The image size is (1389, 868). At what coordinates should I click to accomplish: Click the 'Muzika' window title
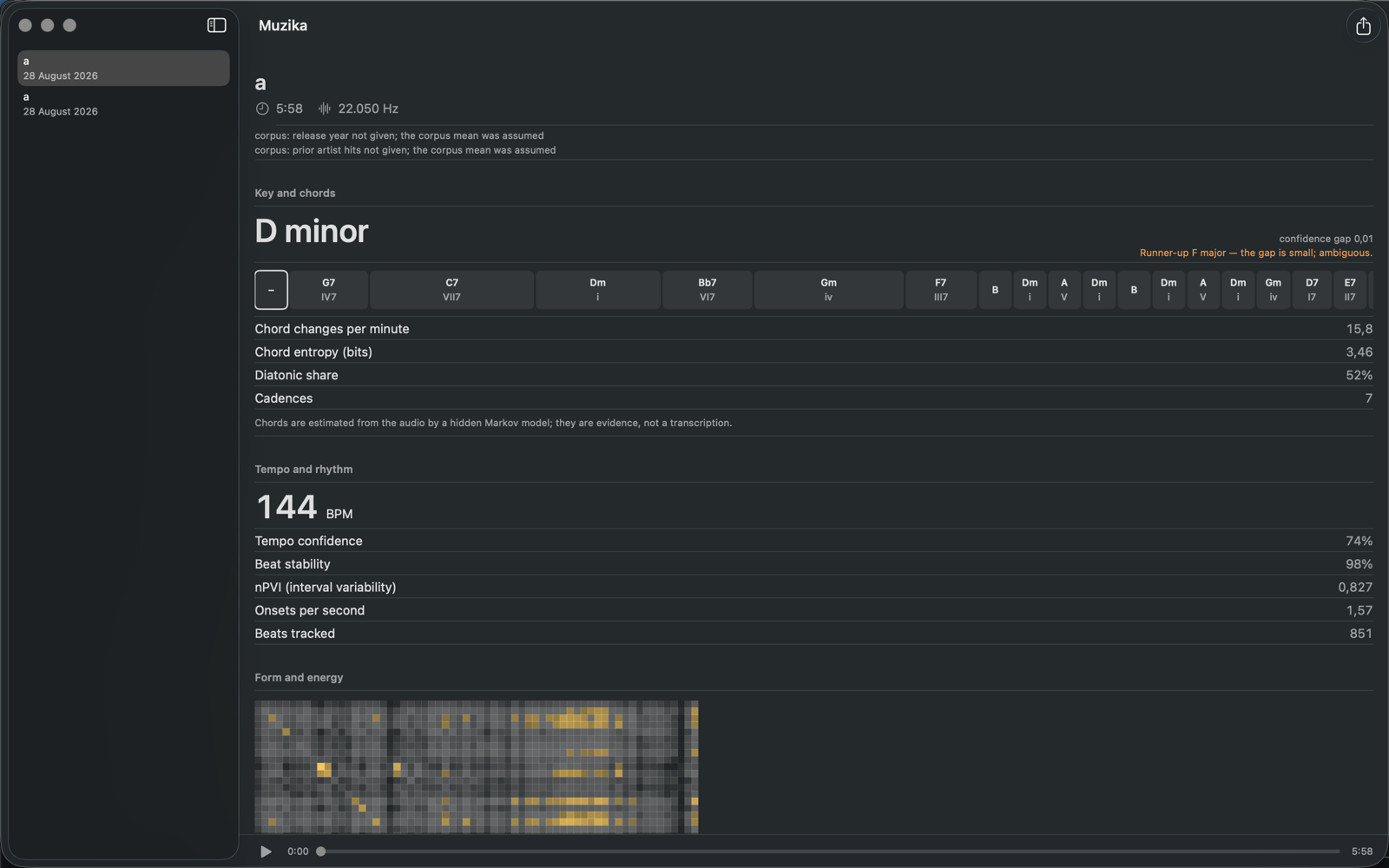(x=283, y=25)
